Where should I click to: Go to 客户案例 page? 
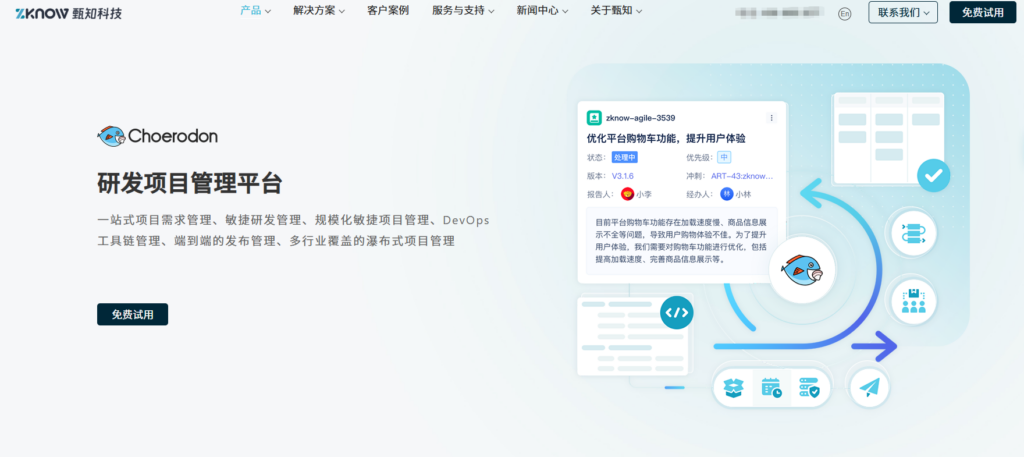pyautogui.click(x=388, y=10)
